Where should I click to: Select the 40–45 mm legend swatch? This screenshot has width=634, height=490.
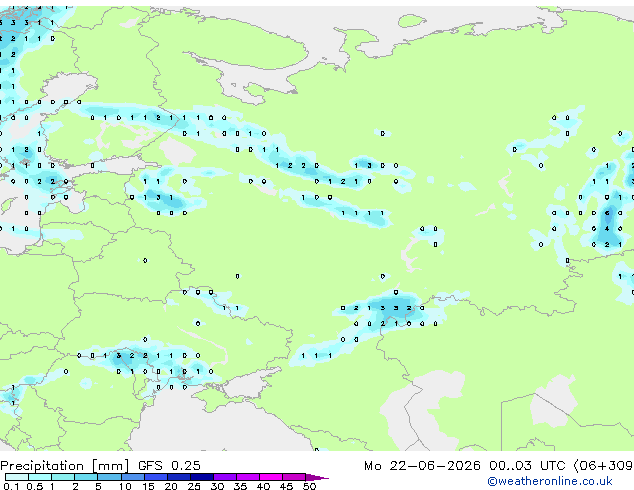(271, 477)
